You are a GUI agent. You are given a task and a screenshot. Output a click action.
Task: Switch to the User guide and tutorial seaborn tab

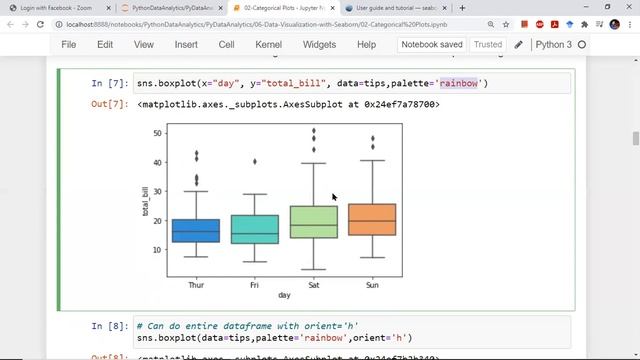(396, 8)
